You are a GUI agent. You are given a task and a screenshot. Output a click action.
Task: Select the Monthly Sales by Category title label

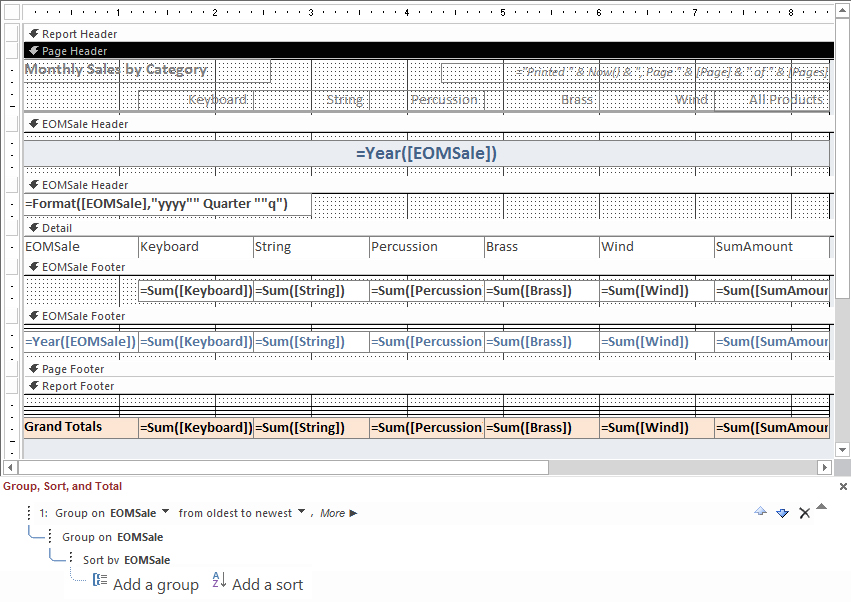[116, 70]
